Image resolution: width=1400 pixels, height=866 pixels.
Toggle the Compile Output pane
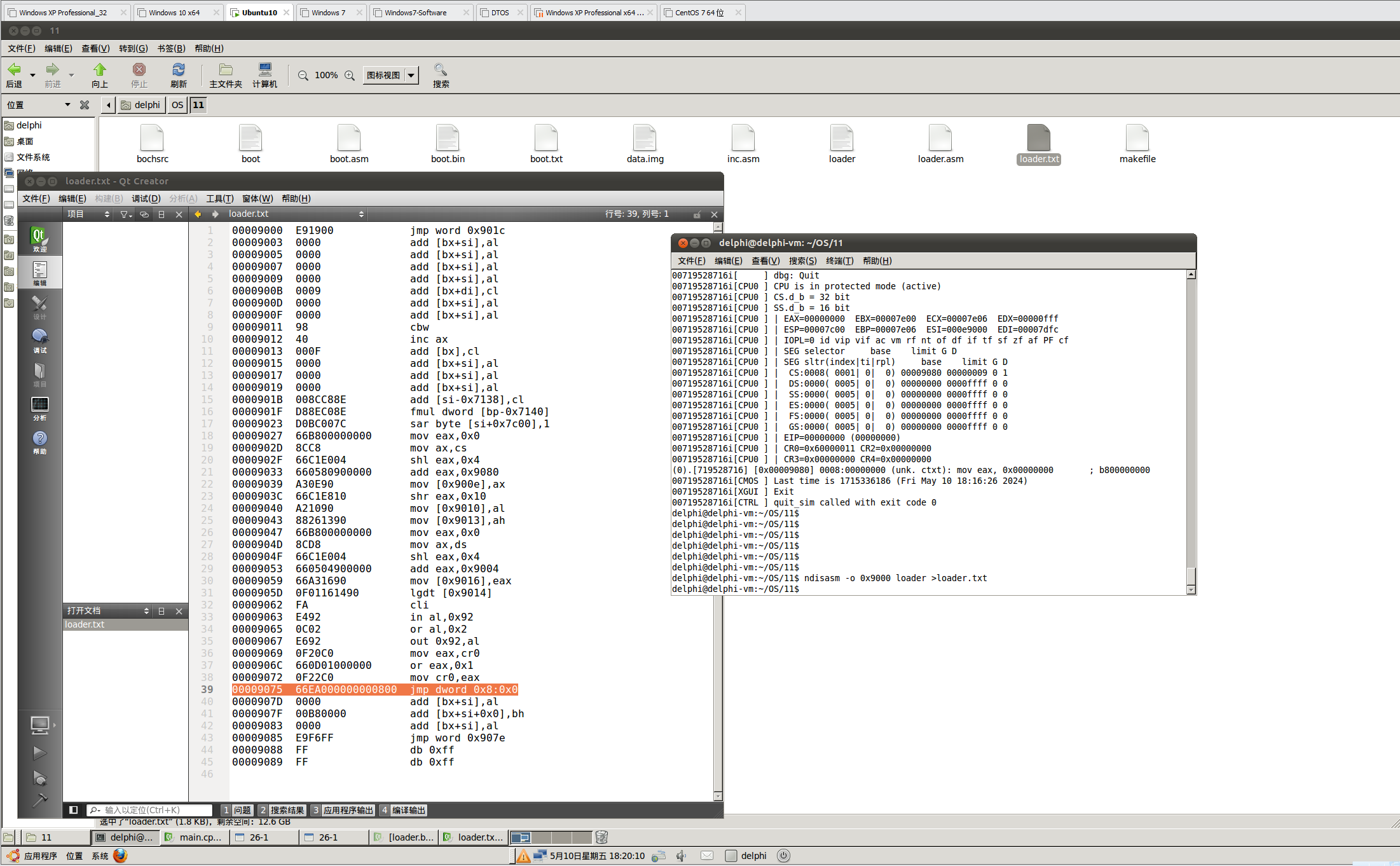coord(402,809)
